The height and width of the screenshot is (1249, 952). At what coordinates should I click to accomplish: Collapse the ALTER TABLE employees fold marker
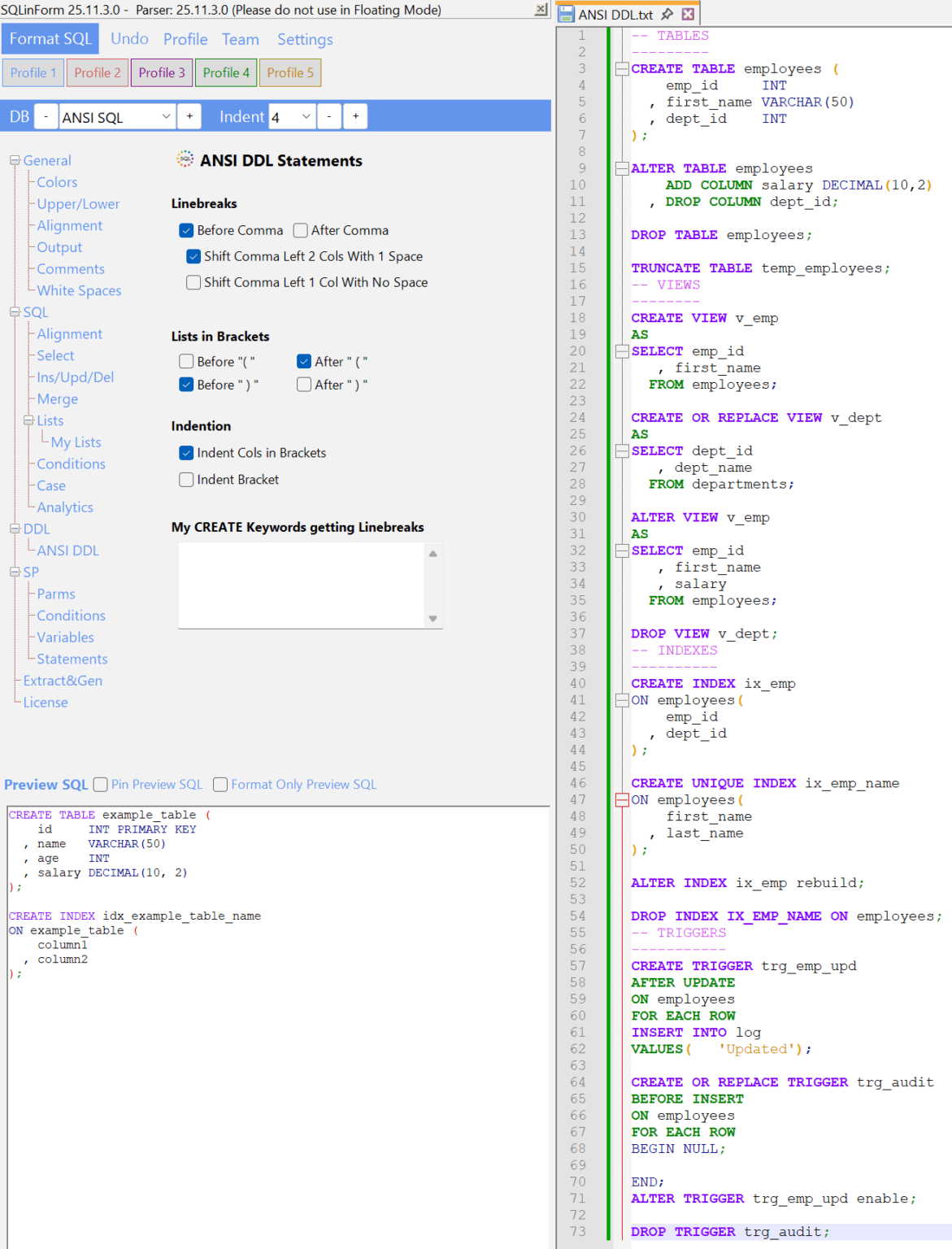pos(621,168)
